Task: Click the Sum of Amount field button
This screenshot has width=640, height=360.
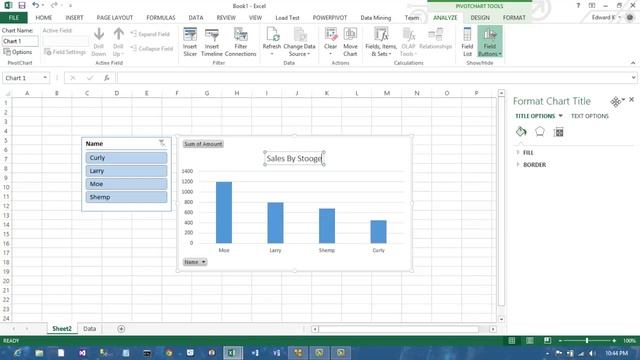Action: click(x=203, y=144)
